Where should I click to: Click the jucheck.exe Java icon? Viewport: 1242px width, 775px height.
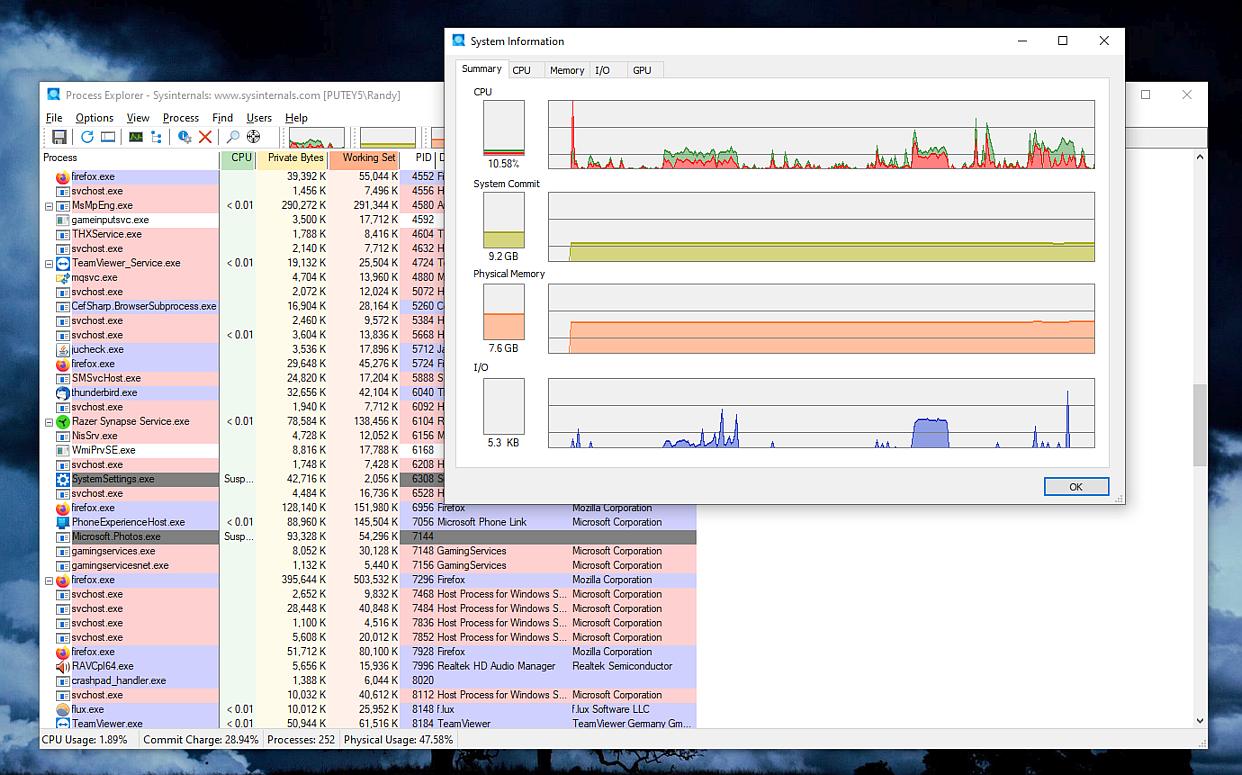62,350
